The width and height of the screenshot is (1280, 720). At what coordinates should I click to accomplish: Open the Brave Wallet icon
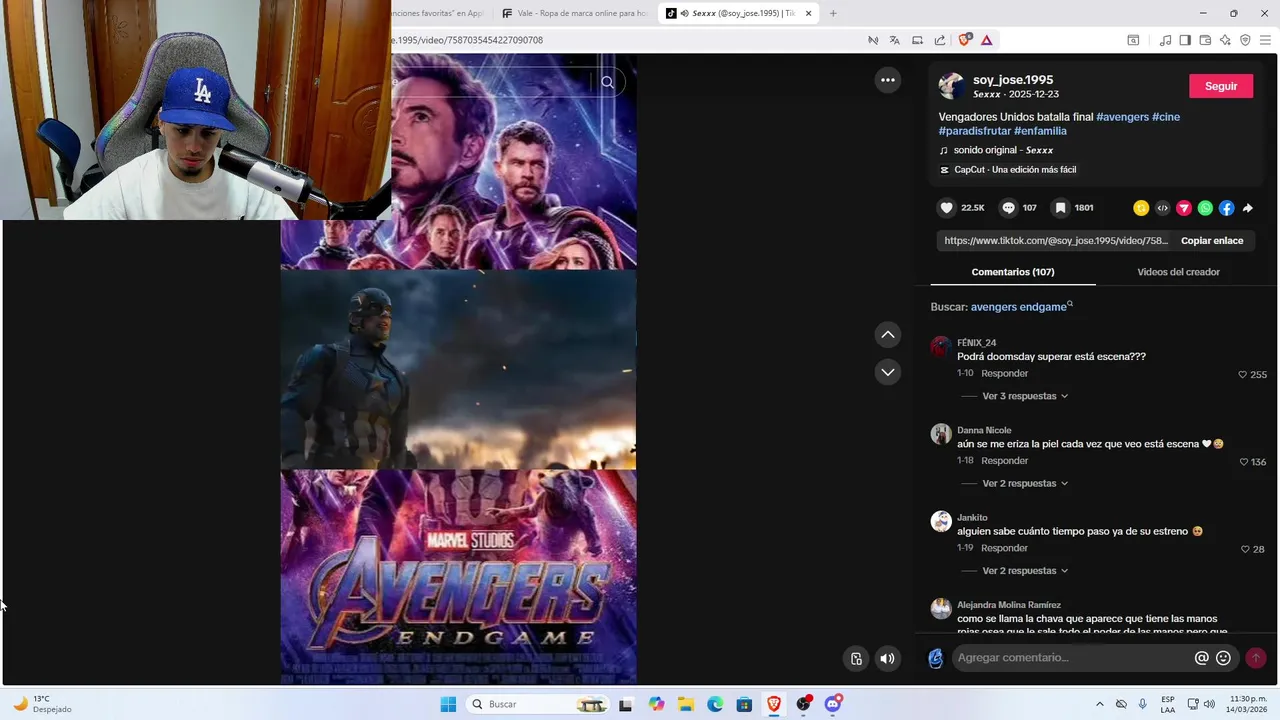pos(1205,40)
